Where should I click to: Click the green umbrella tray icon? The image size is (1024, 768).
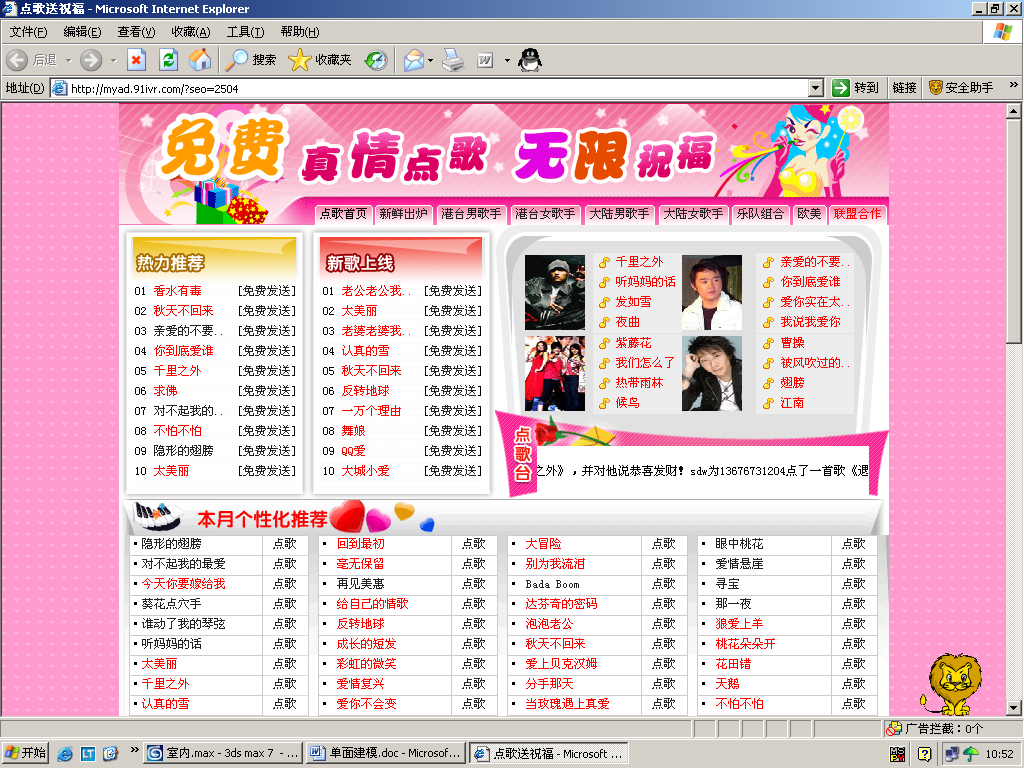(971, 754)
